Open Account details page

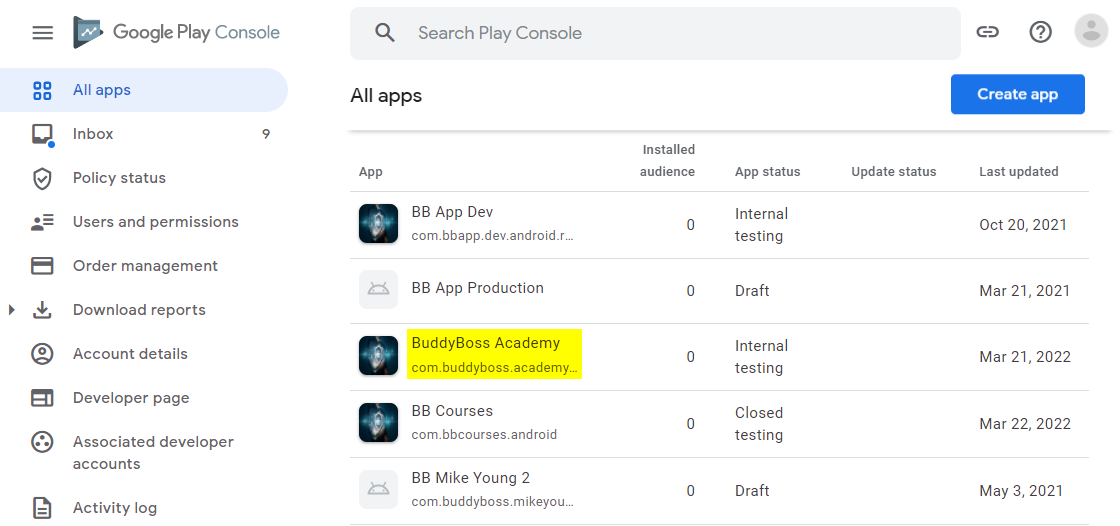[x=143, y=354]
